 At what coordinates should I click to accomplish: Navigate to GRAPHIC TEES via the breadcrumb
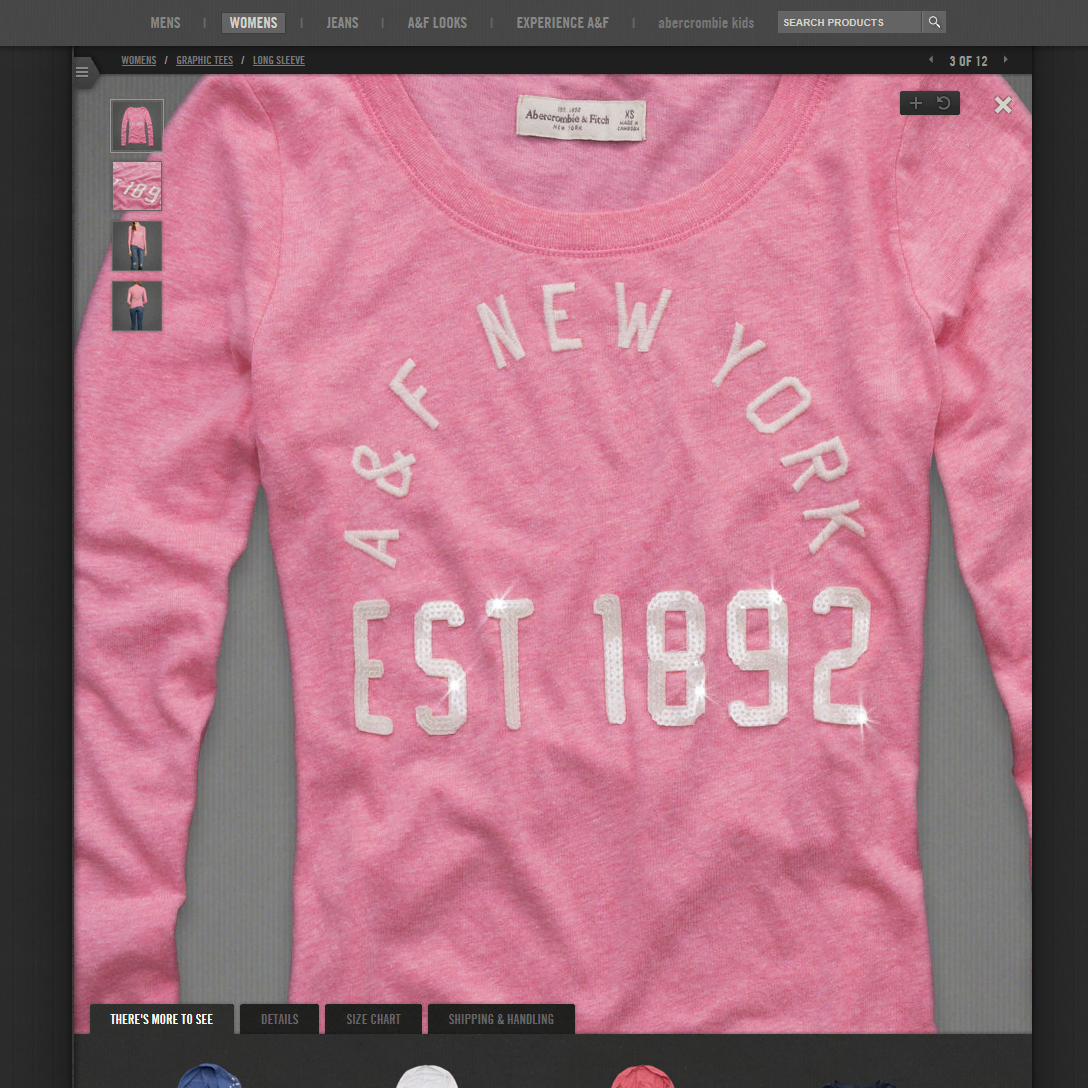coord(204,60)
